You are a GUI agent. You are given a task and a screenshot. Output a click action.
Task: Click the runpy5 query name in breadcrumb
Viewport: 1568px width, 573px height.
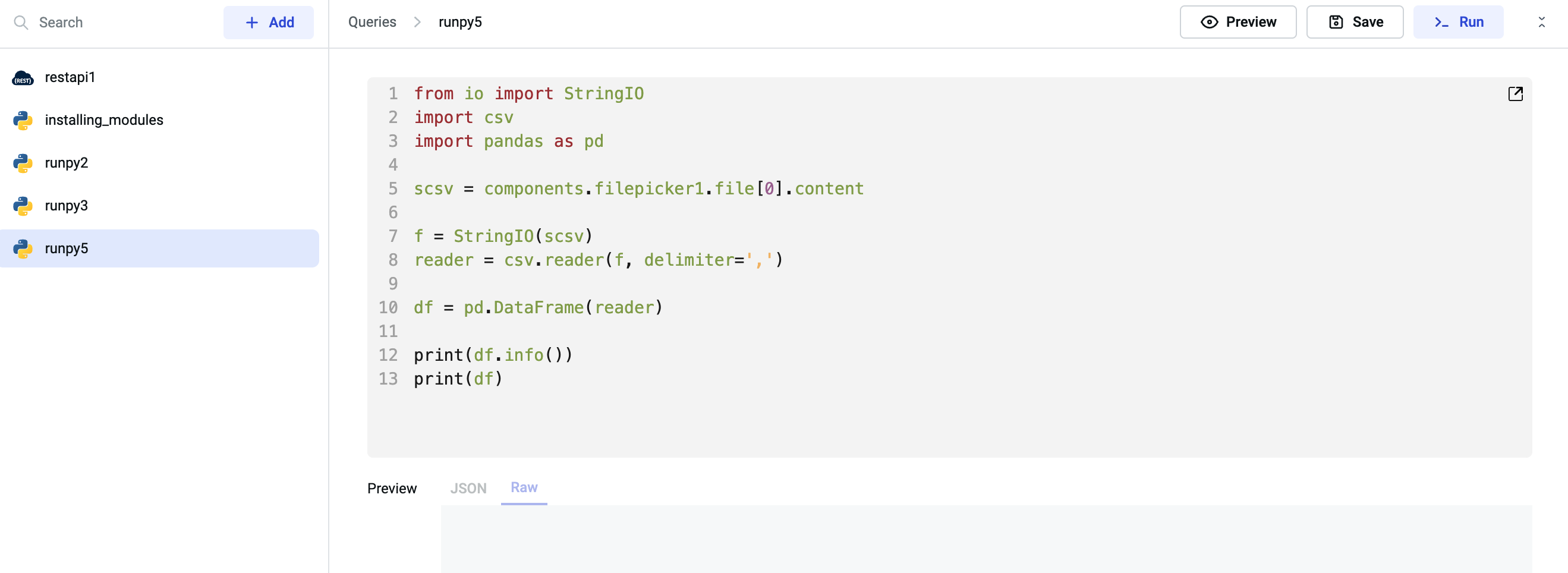[459, 23]
